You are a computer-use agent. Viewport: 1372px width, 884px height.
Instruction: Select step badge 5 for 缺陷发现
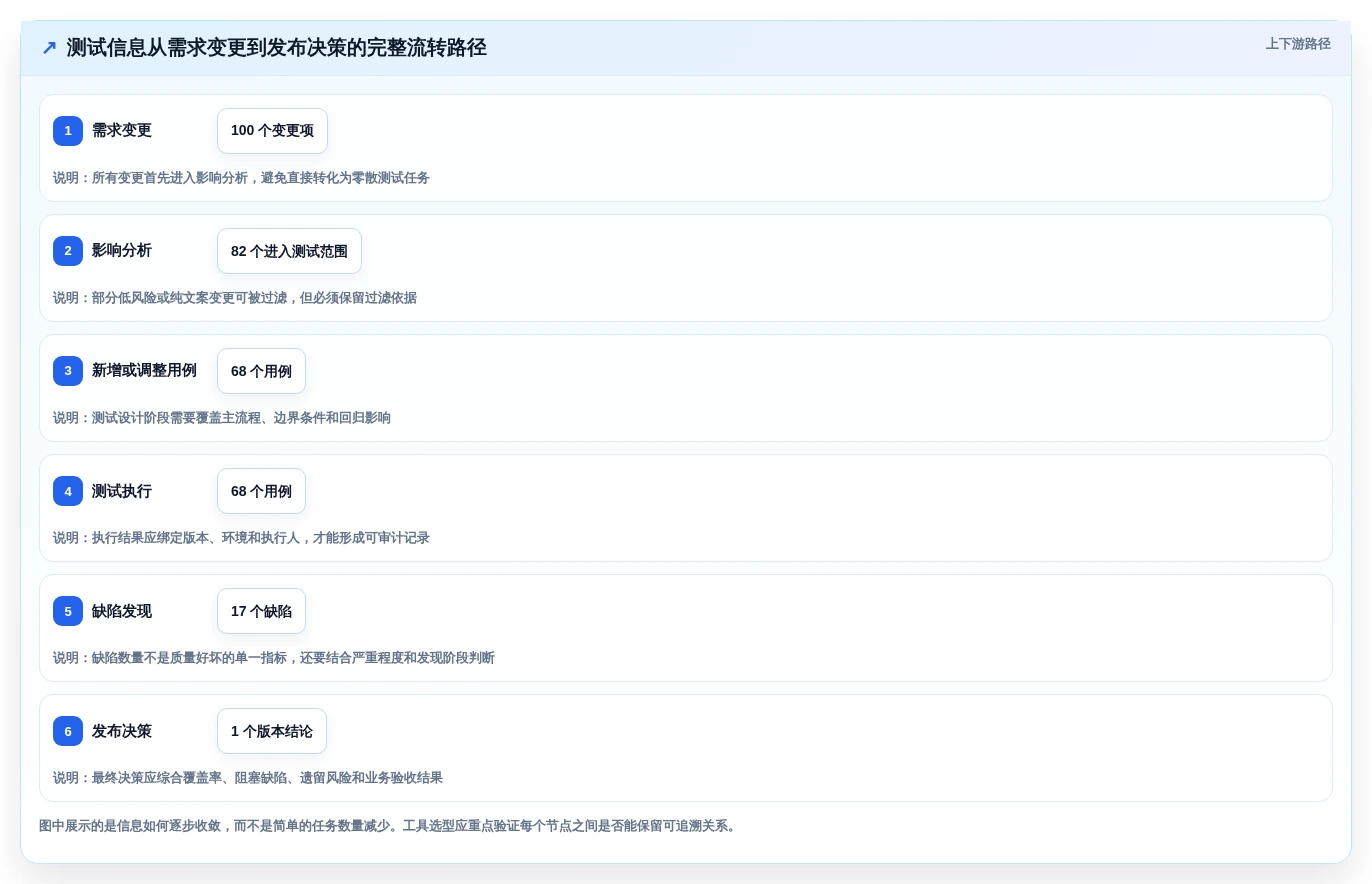(x=68, y=611)
